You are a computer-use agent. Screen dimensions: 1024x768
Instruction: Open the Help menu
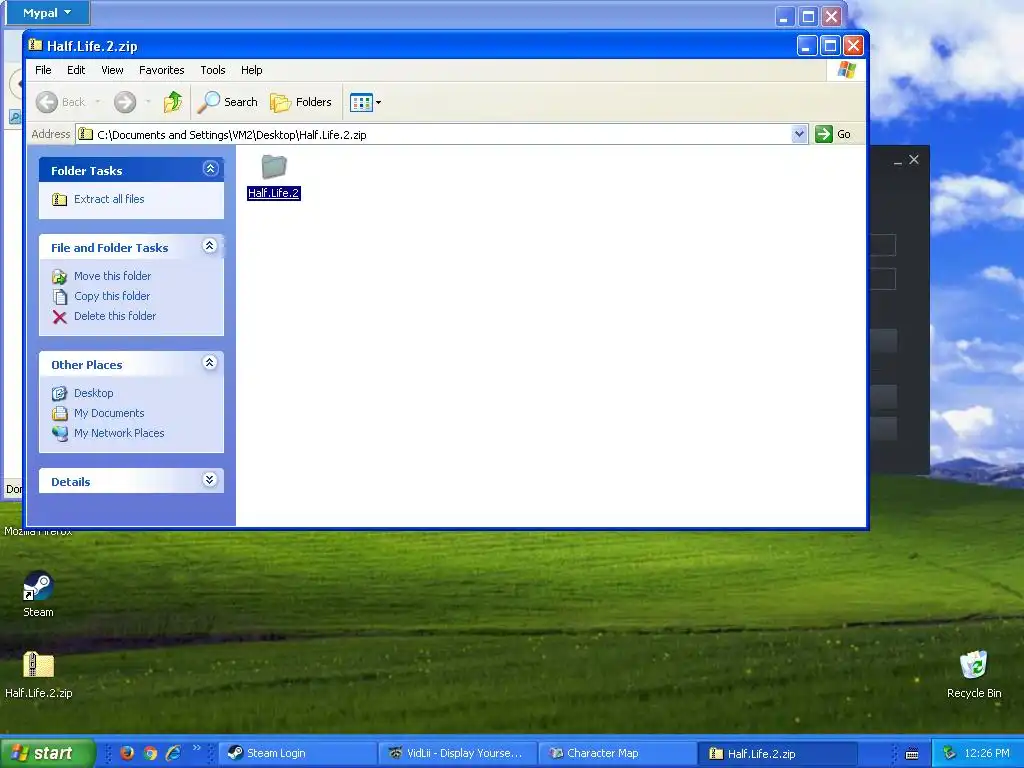tap(251, 70)
